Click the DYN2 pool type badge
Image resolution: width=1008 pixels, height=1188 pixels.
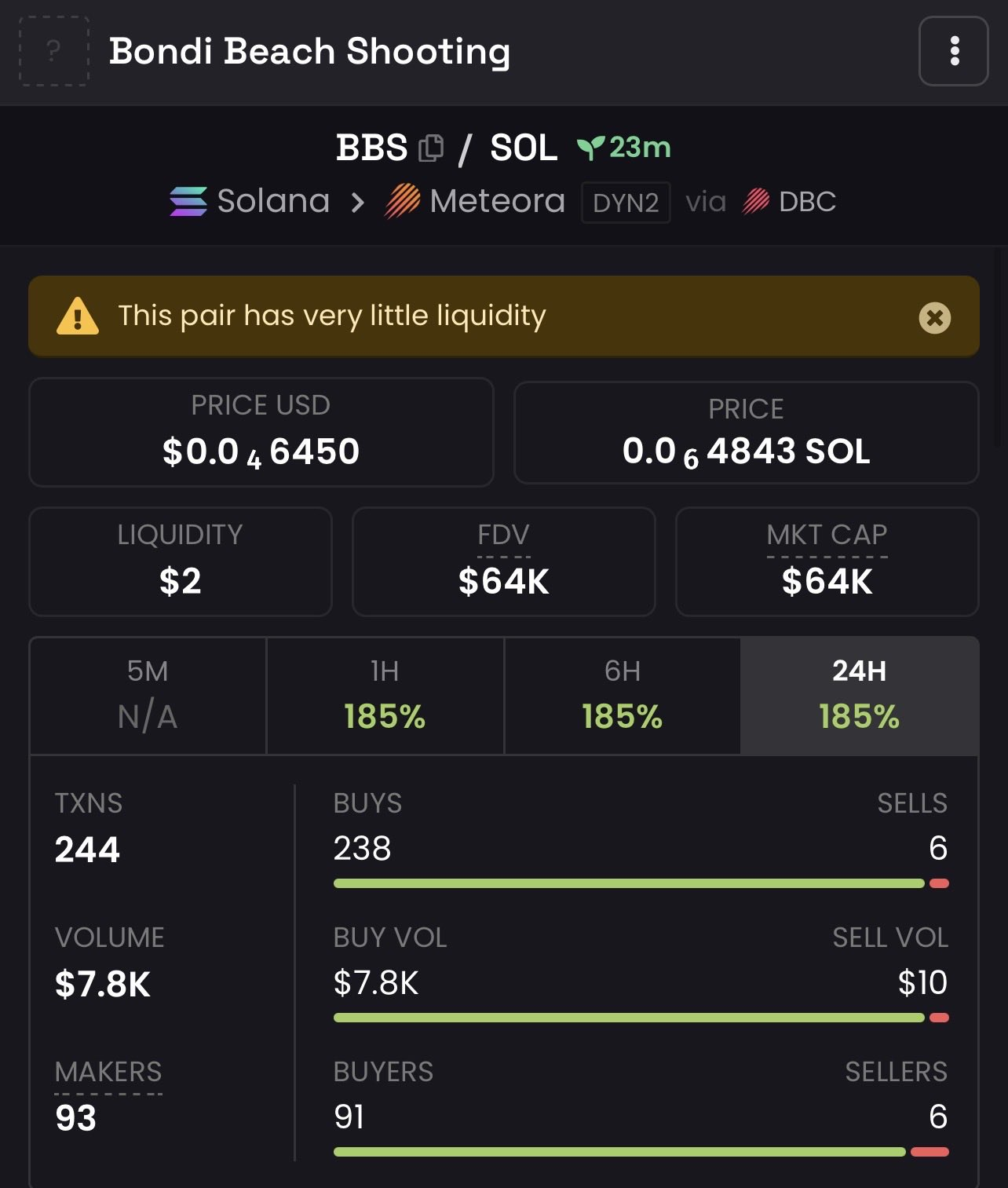click(626, 203)
